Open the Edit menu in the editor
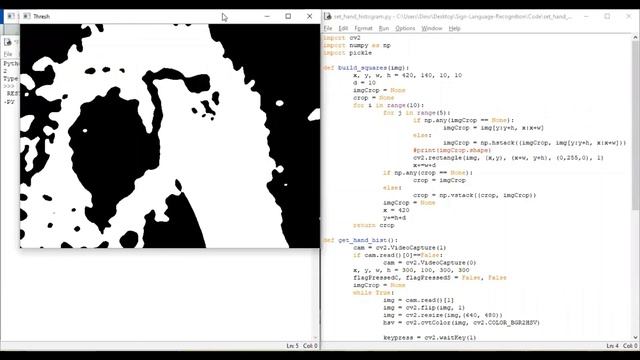This screenshot has height=360, width=640. [343, 28]
